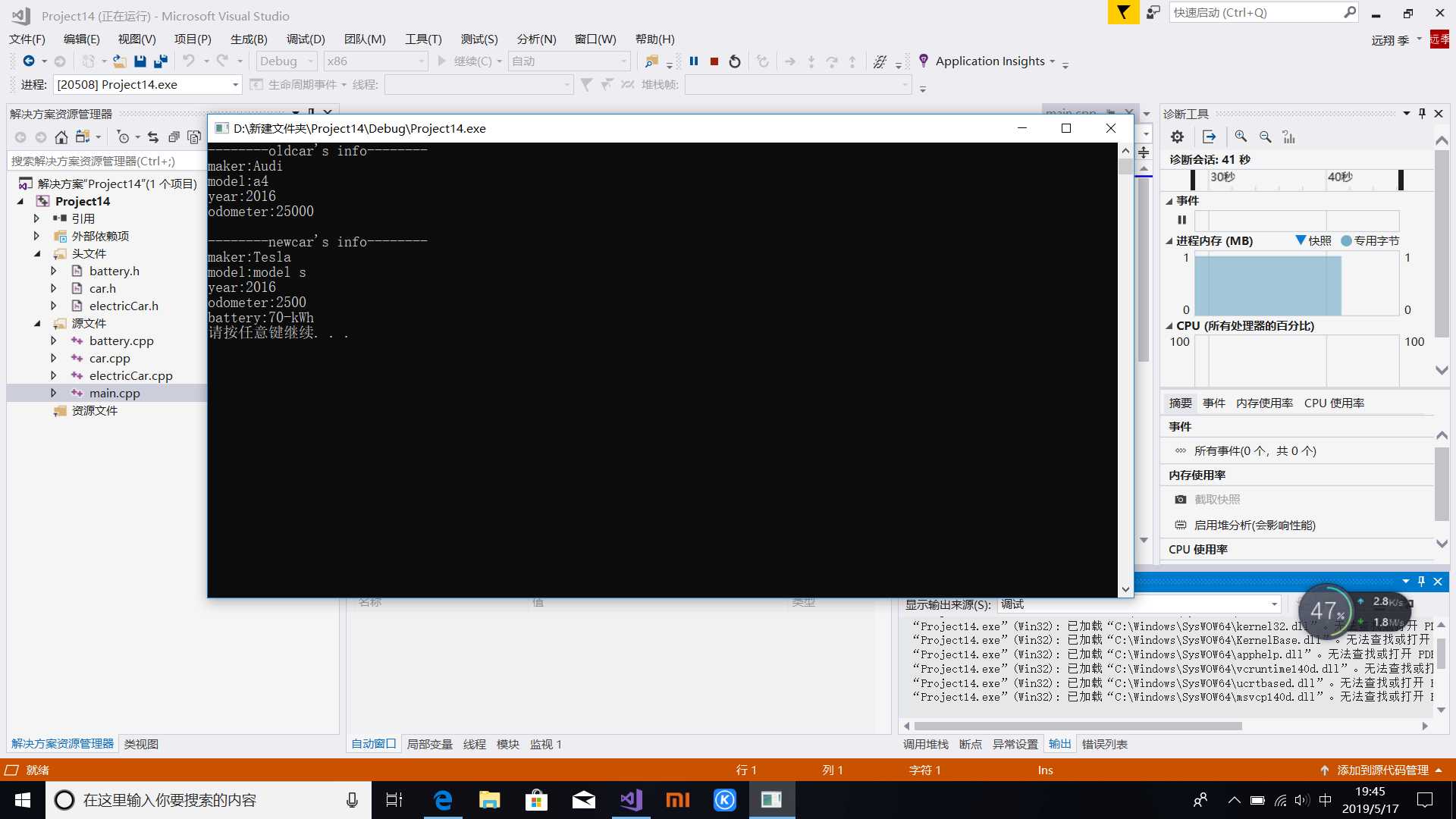Click the 输出 tab in bottom panel
1456x819 pixels.
(1060, 744)
